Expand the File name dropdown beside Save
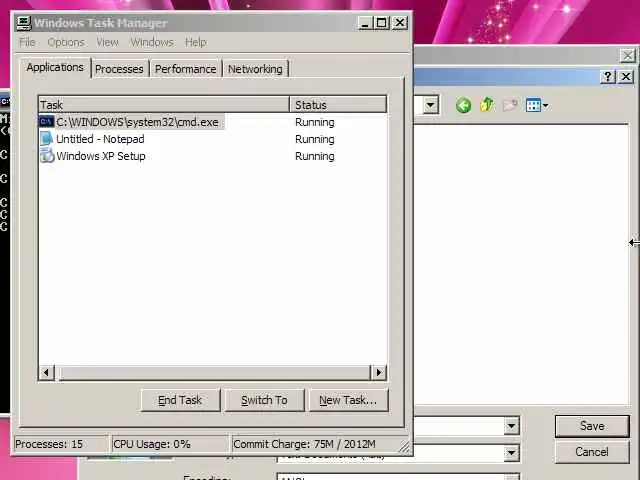 pyautogui.click(x=511, y=426)
